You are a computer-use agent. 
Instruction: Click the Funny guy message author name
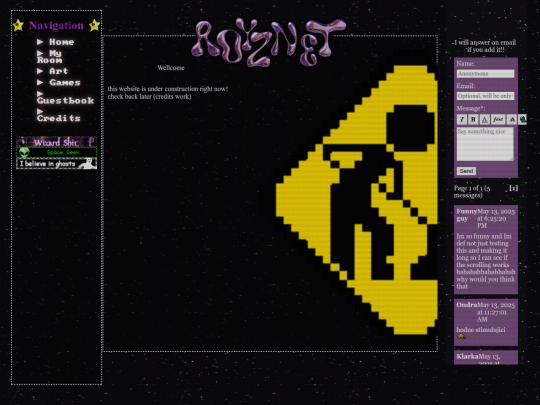tap(467, 215)
